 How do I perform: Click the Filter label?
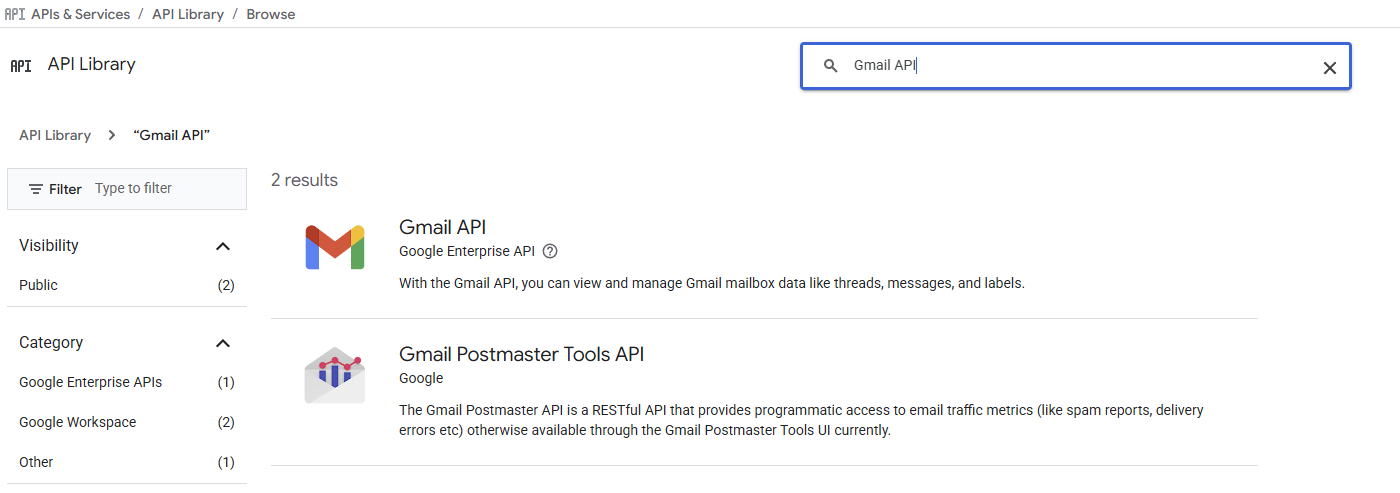(65, 189)
